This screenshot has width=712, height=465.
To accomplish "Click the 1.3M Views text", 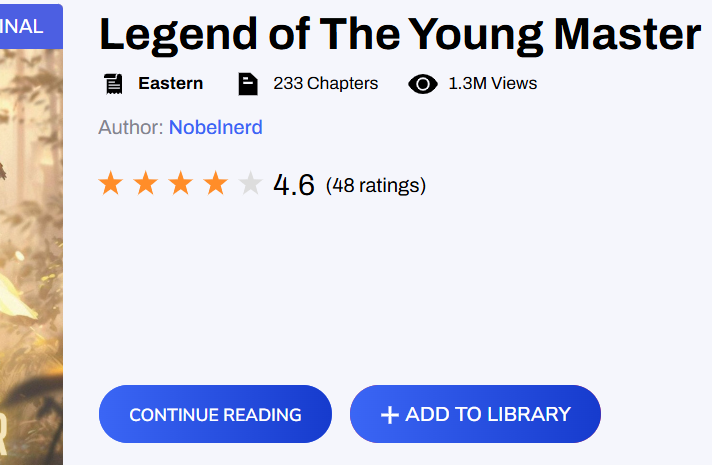I will click(x=493, y=84).
